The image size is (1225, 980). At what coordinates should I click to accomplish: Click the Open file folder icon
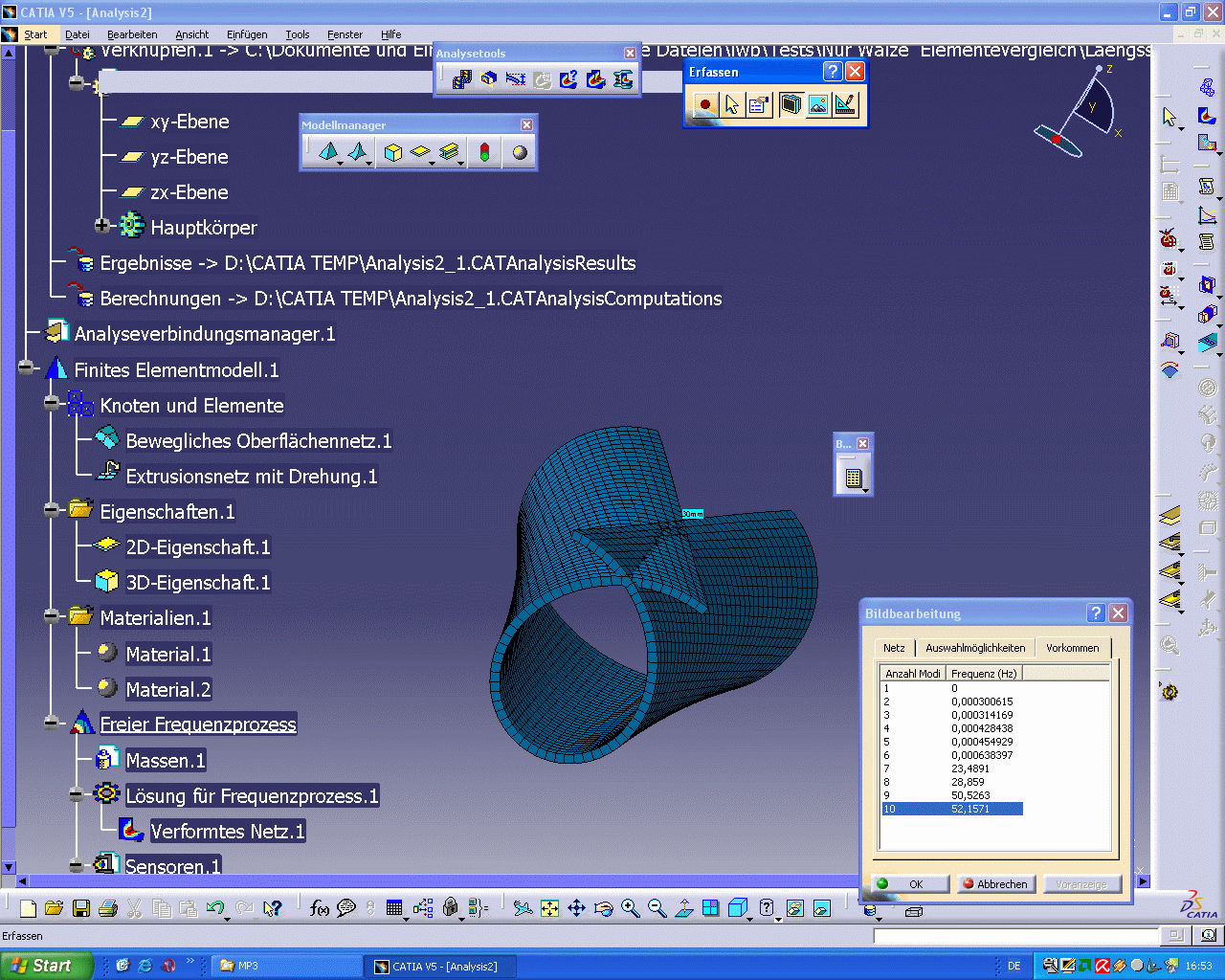(54, 908)
